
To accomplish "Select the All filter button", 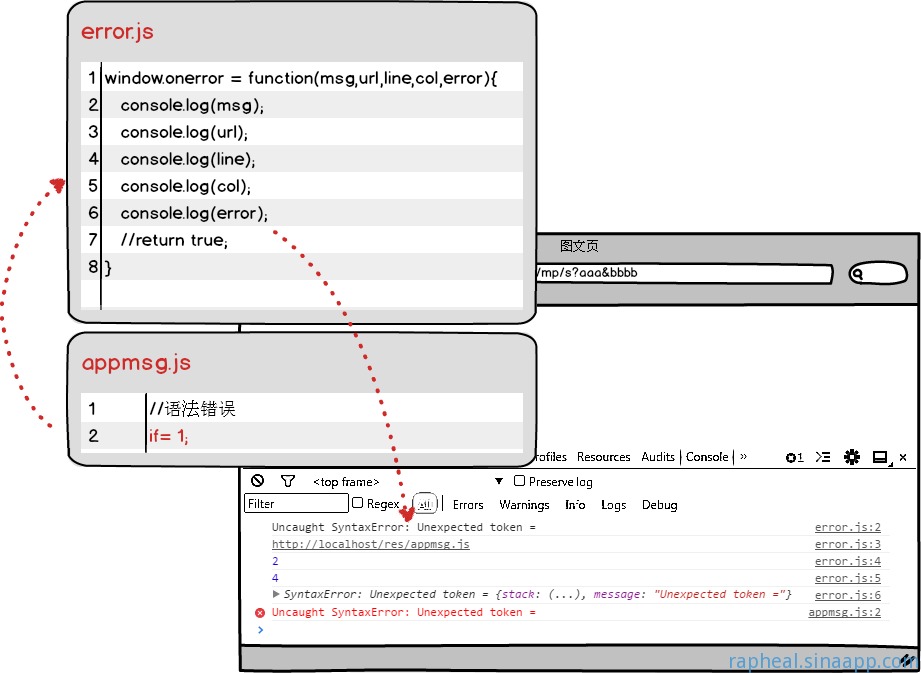I will point(425,504).
